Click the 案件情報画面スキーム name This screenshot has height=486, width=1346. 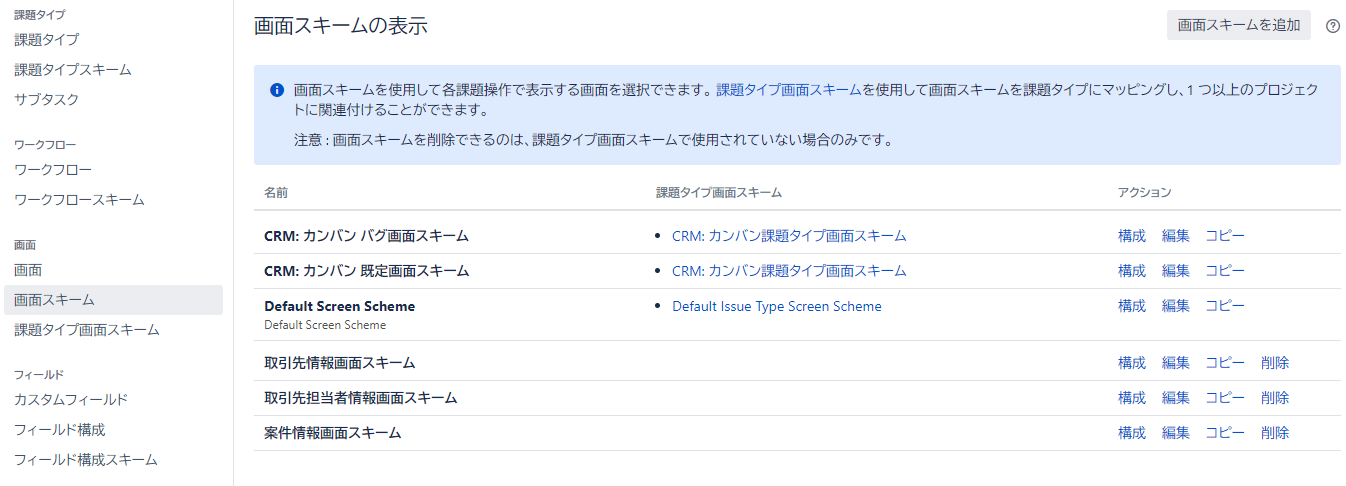click(x=332, y=433)
